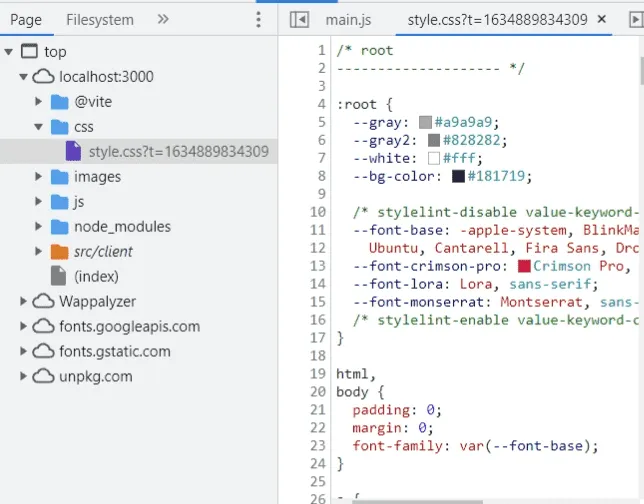644x504 pixels.
Task: Select the images folder label
Action: tap(97, 177)
